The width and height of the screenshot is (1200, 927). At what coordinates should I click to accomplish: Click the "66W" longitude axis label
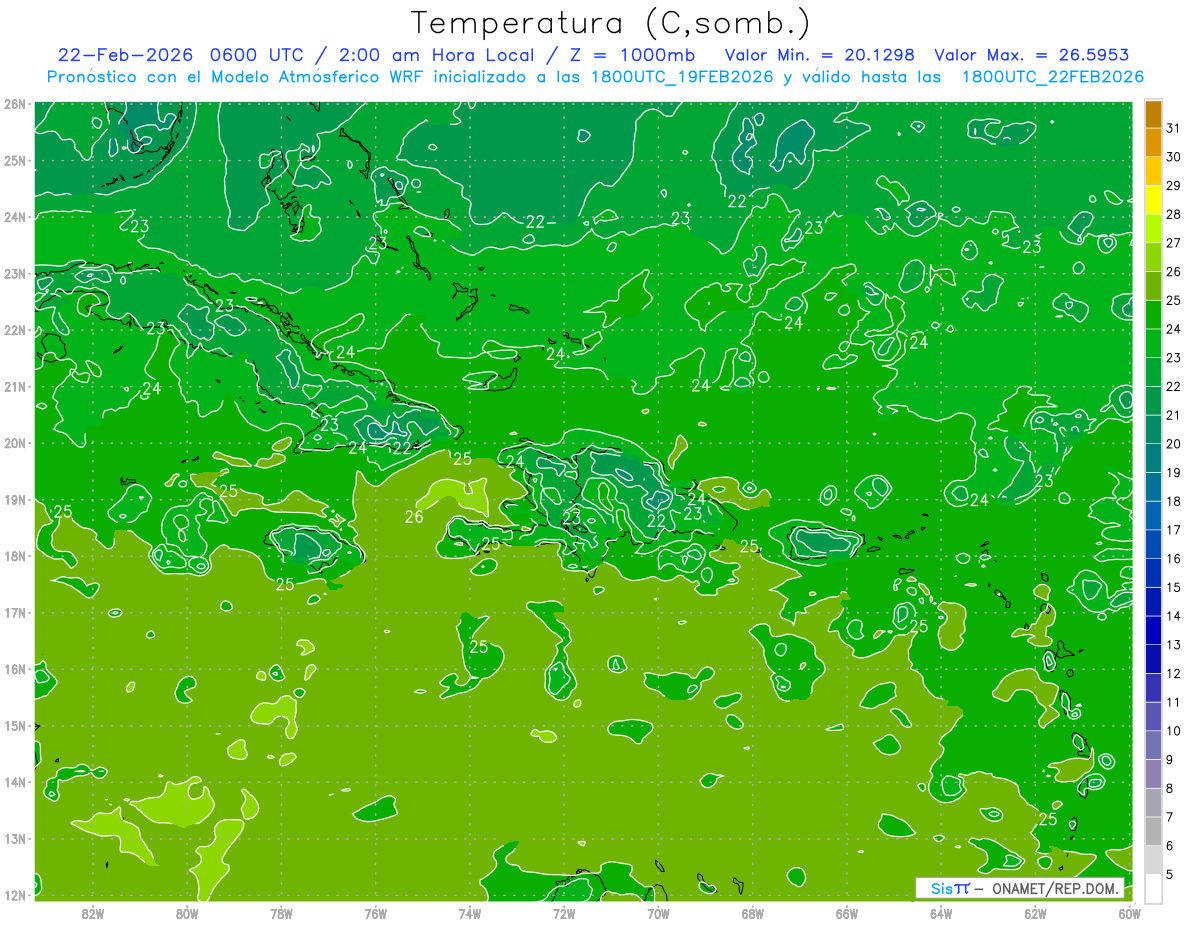(846, 913)
